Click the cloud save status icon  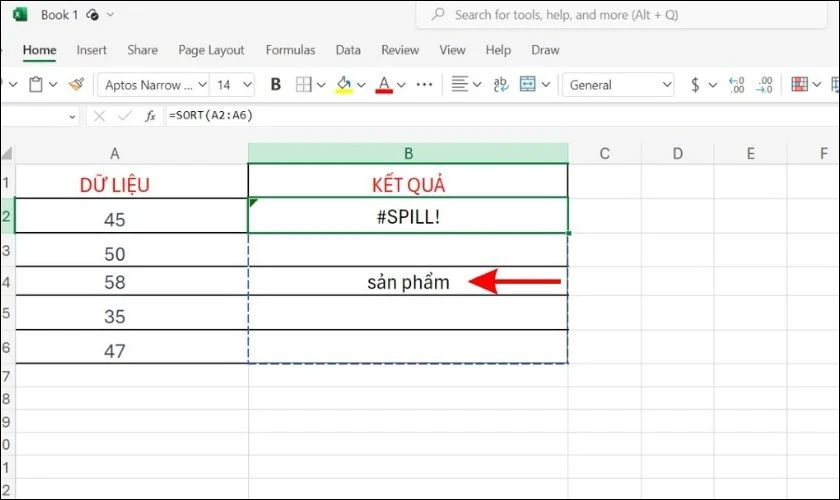(92, 14)
